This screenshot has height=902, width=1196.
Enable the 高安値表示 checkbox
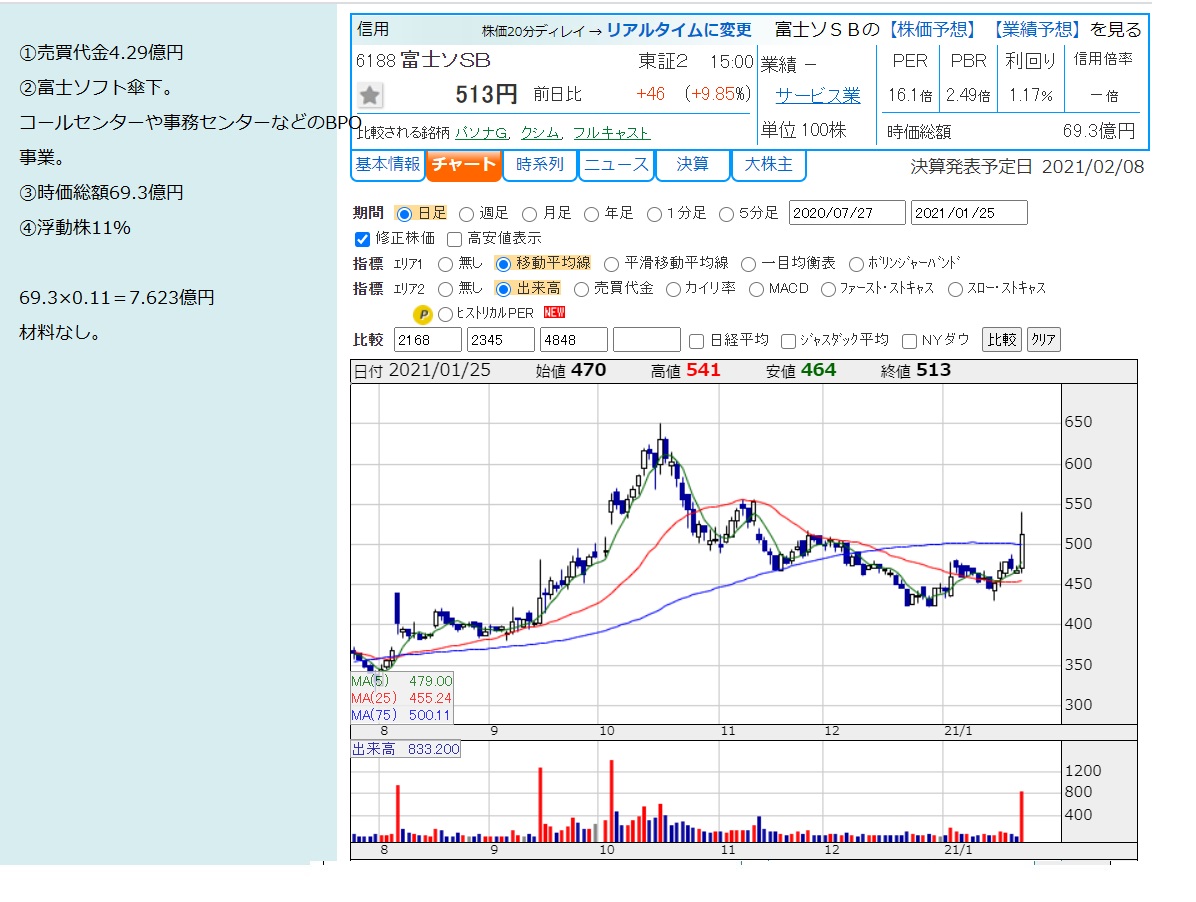455,239
